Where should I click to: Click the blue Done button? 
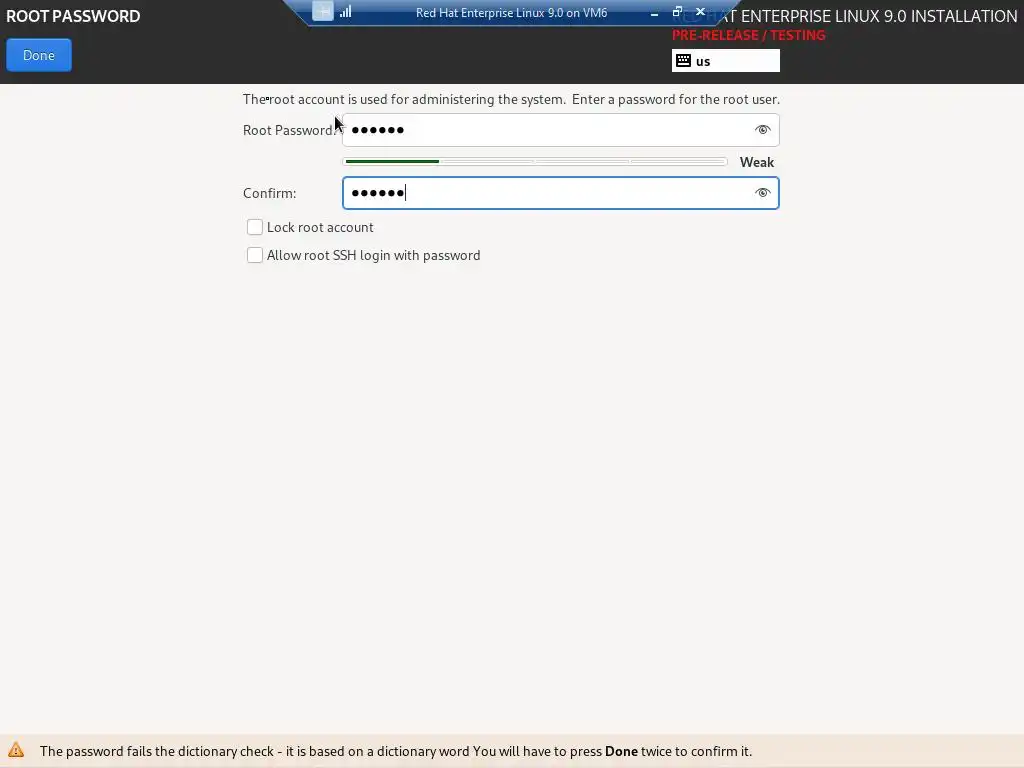coord(39,56)
